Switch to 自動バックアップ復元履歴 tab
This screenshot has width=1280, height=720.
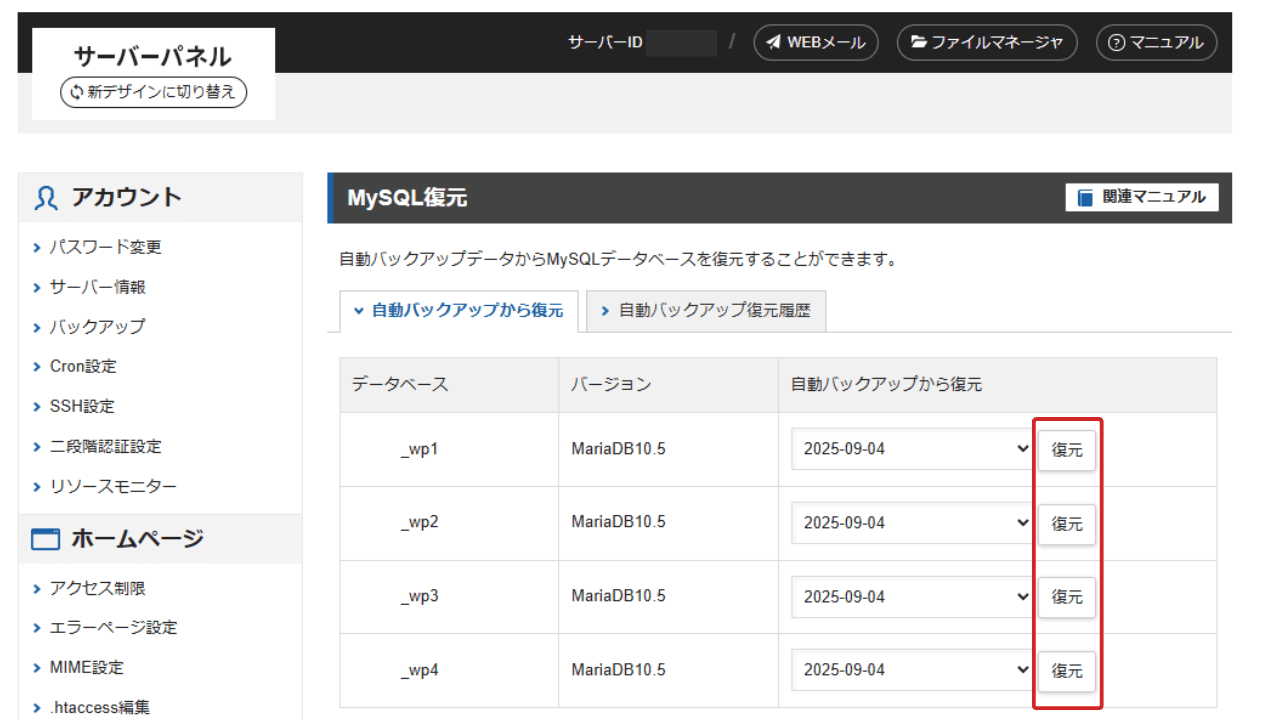tap(706, 311)
